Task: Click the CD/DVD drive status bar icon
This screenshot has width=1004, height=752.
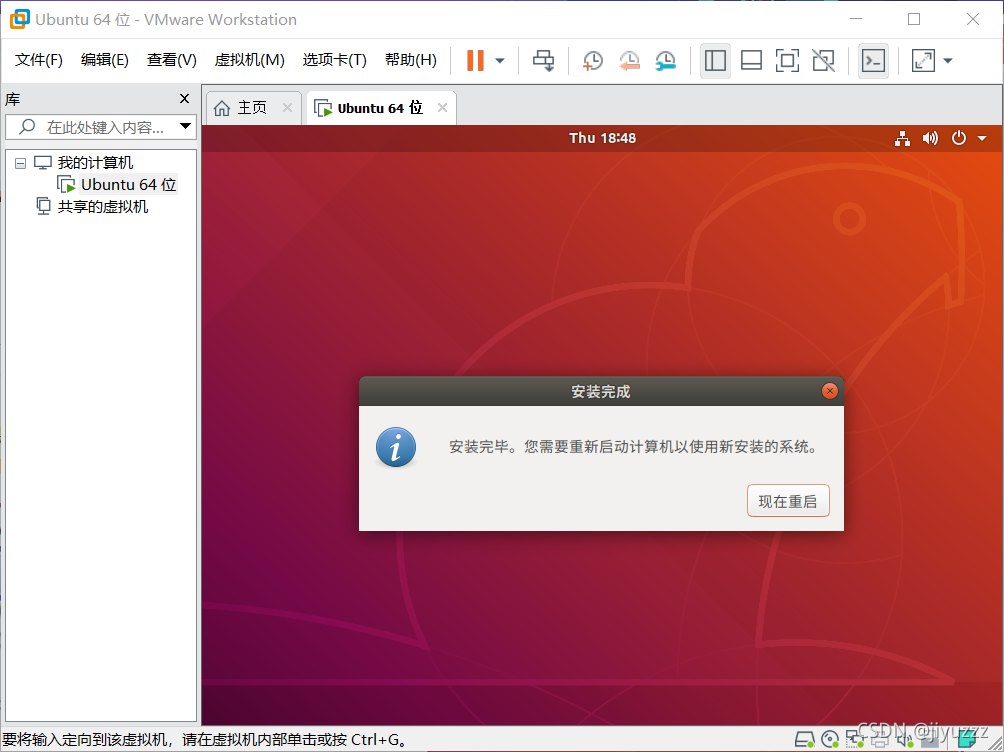Action: click(830, 740)
